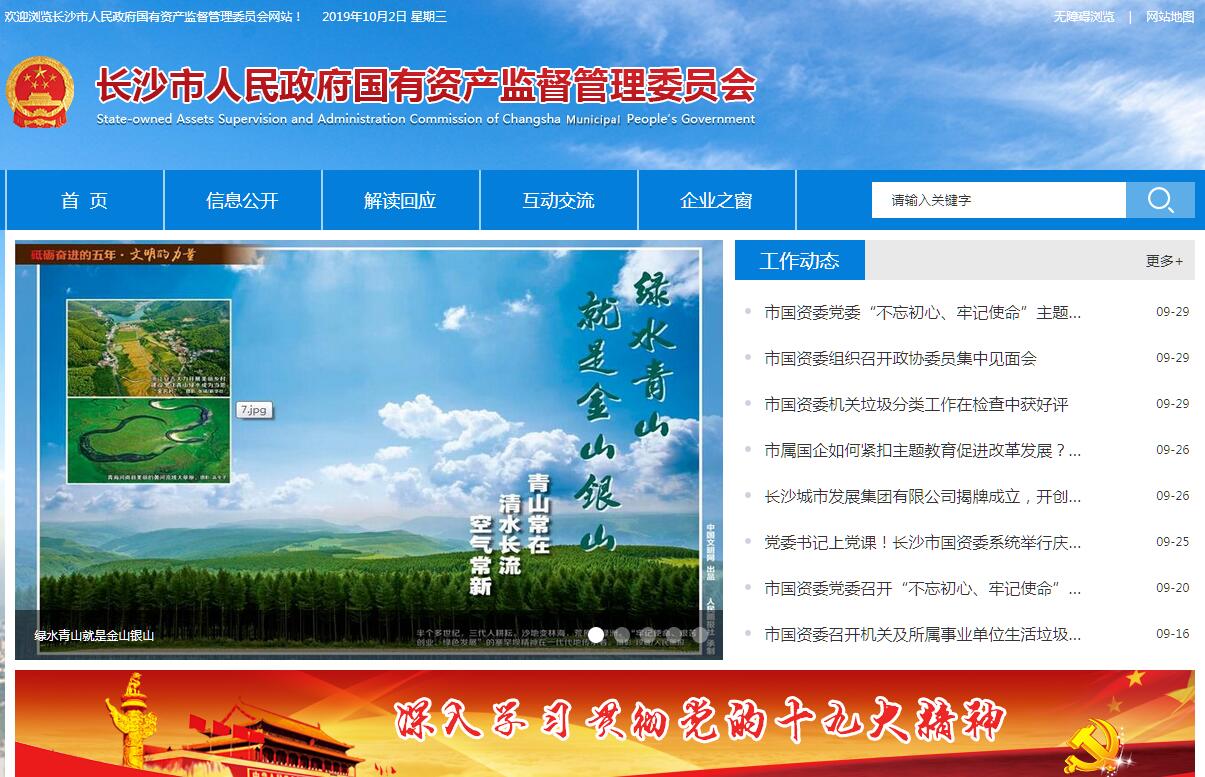The height and width of the screenshot is (777, 1205).
Task: Click the 请输入关键字 search field
Action: click(x=997, y=200)
